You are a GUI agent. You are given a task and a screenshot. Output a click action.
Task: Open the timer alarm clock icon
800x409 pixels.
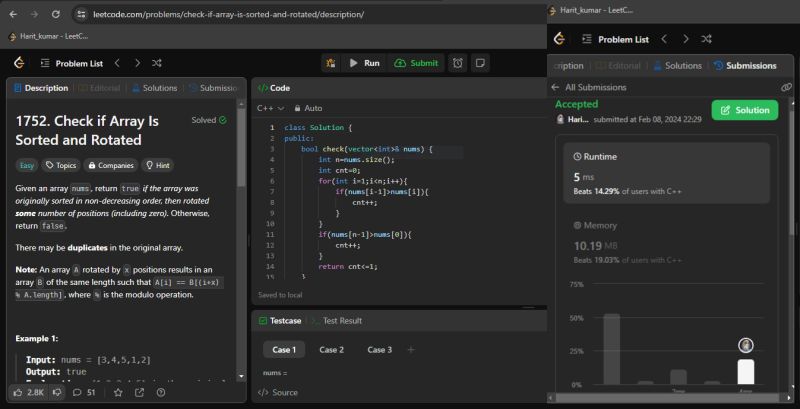pyautogui.click(x=458, y=63)
